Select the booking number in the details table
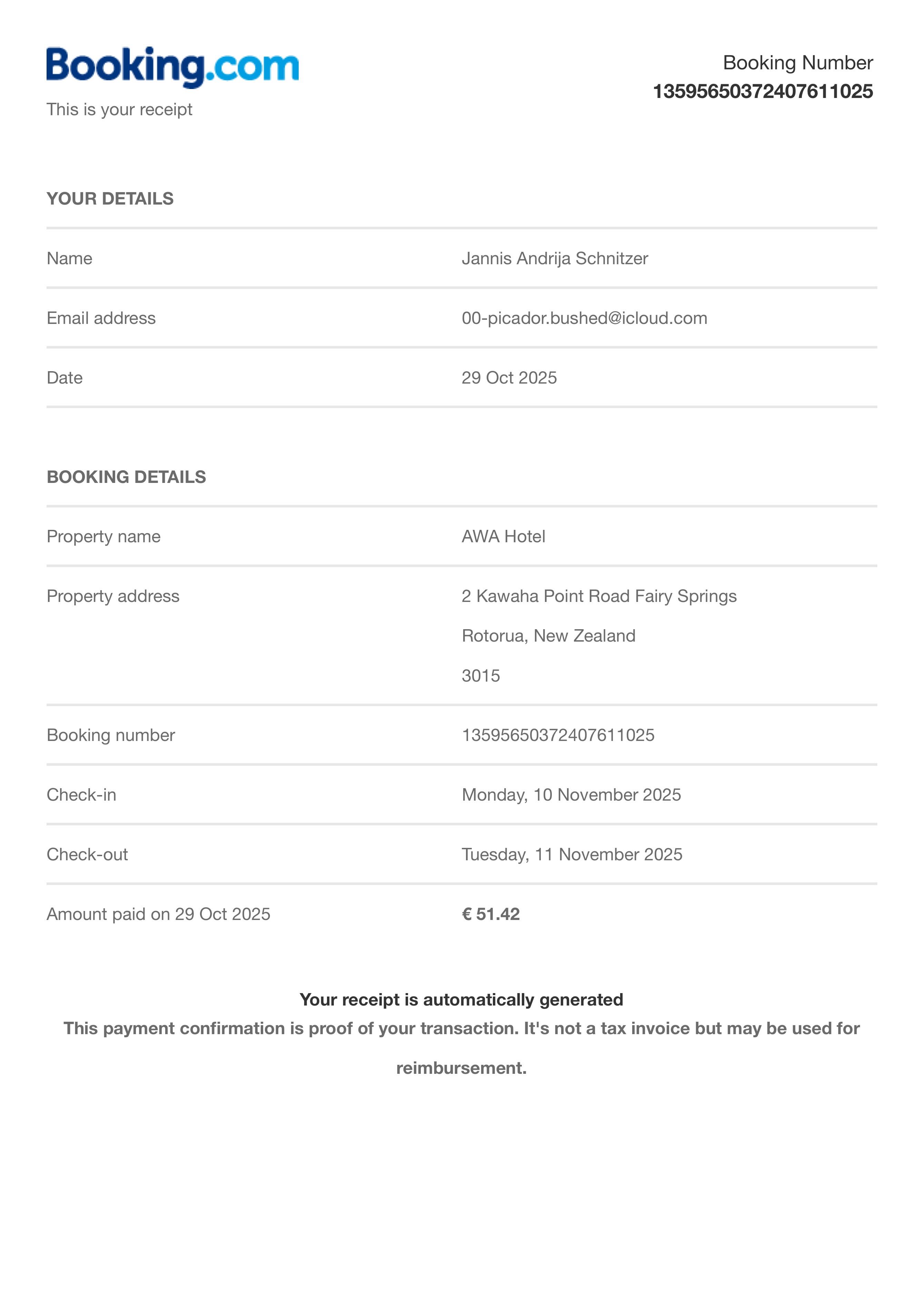The height and width of the screenshot is (1307, 924). pos(558,735)
